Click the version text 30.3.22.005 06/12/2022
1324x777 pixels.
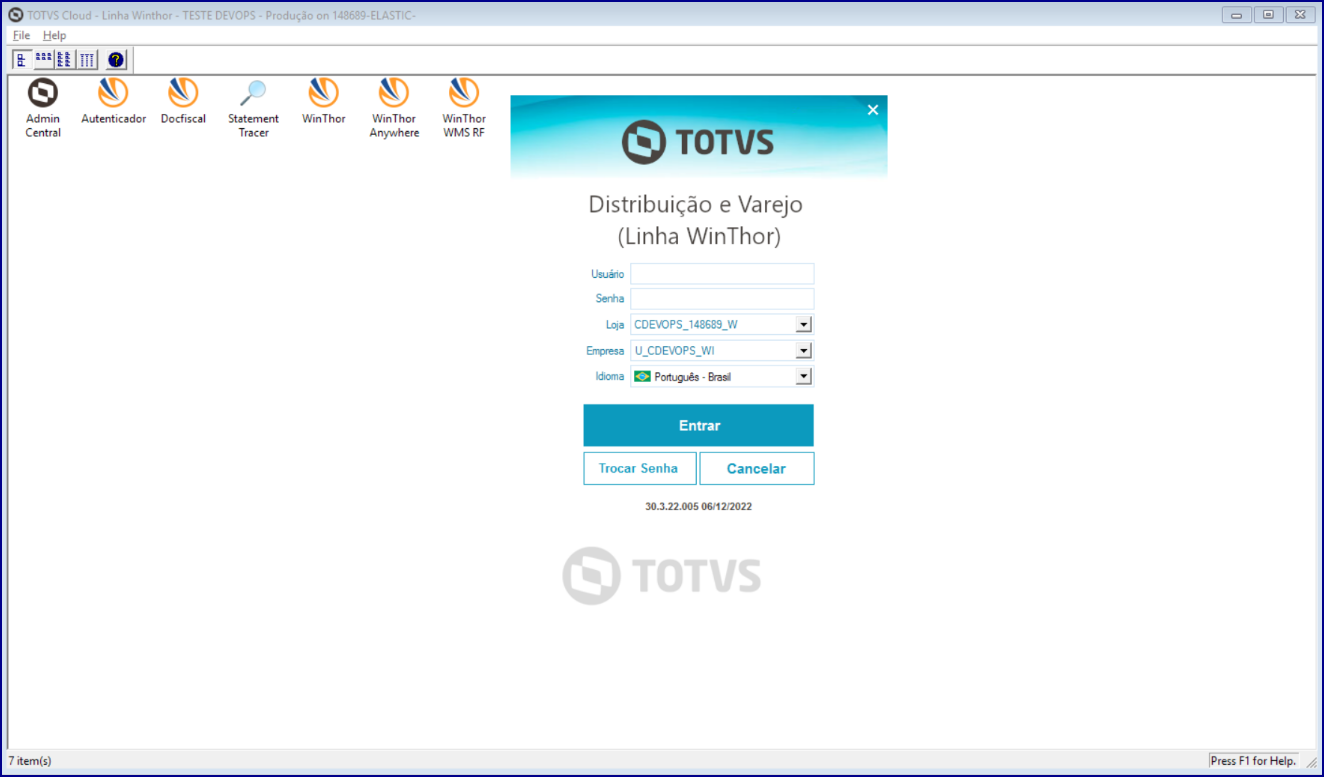pos(699,507)
